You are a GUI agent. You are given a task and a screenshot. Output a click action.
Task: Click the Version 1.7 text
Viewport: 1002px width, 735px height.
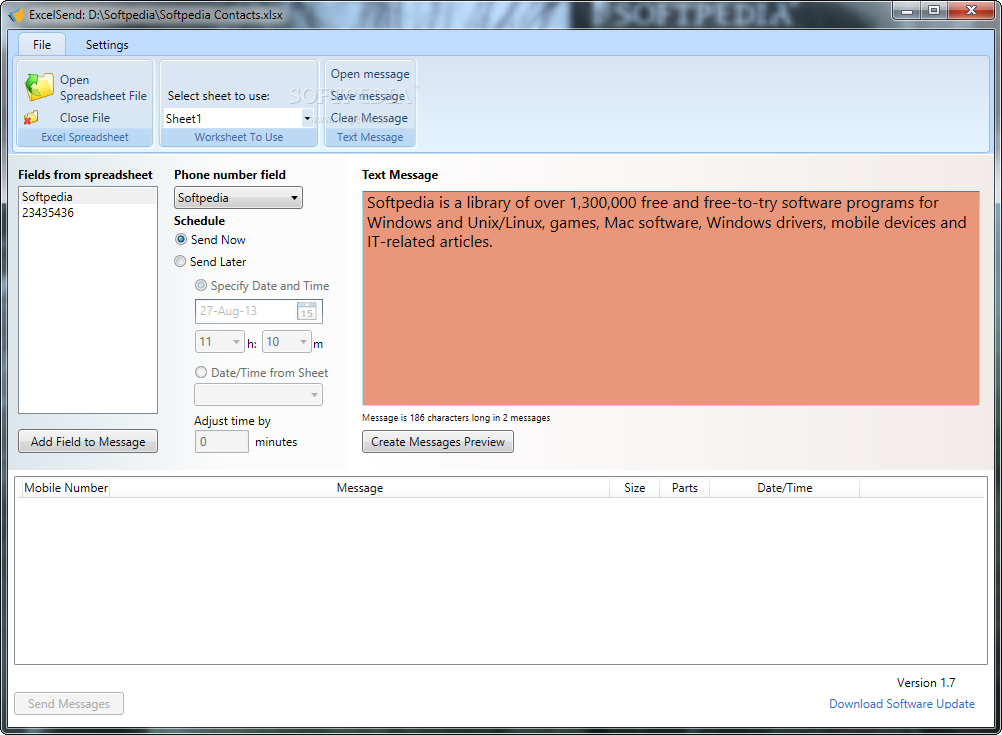[x=926, y=683]
